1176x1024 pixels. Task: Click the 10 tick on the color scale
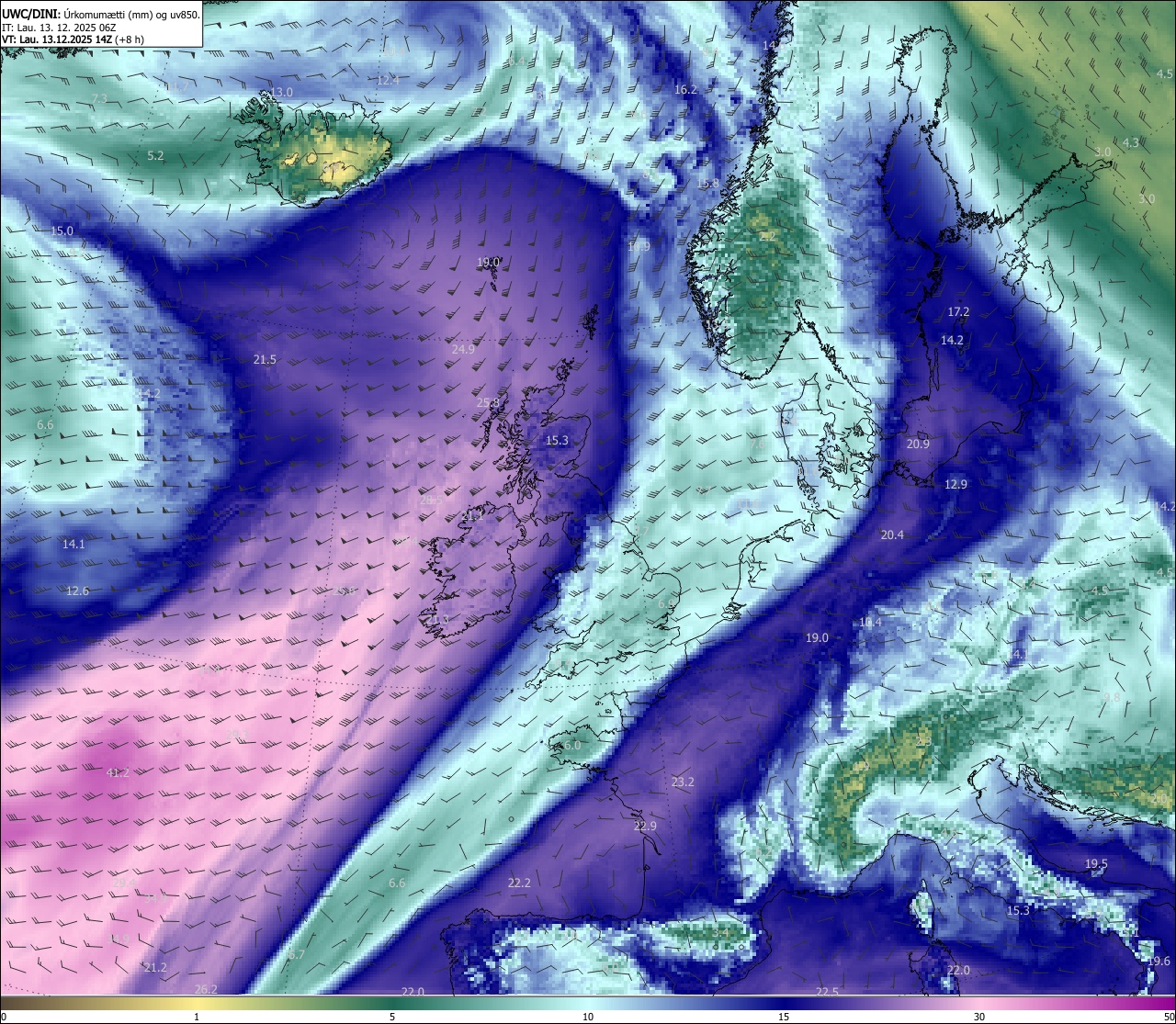[588, 1017]
